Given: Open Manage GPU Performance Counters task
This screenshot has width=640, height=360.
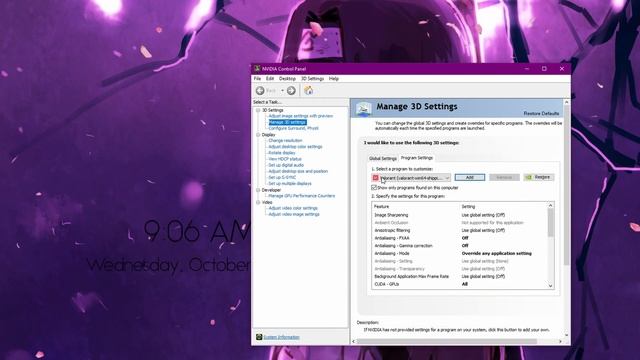Looking at the screenshot, I should pyautogui.click(x=302, y=196).
